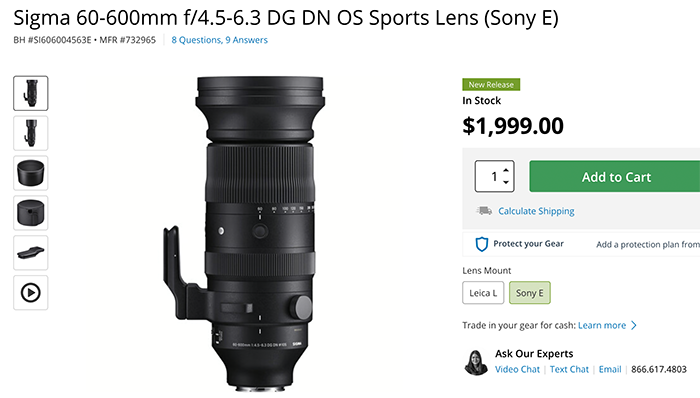Select the Sony E lens mount

(529, 293)
